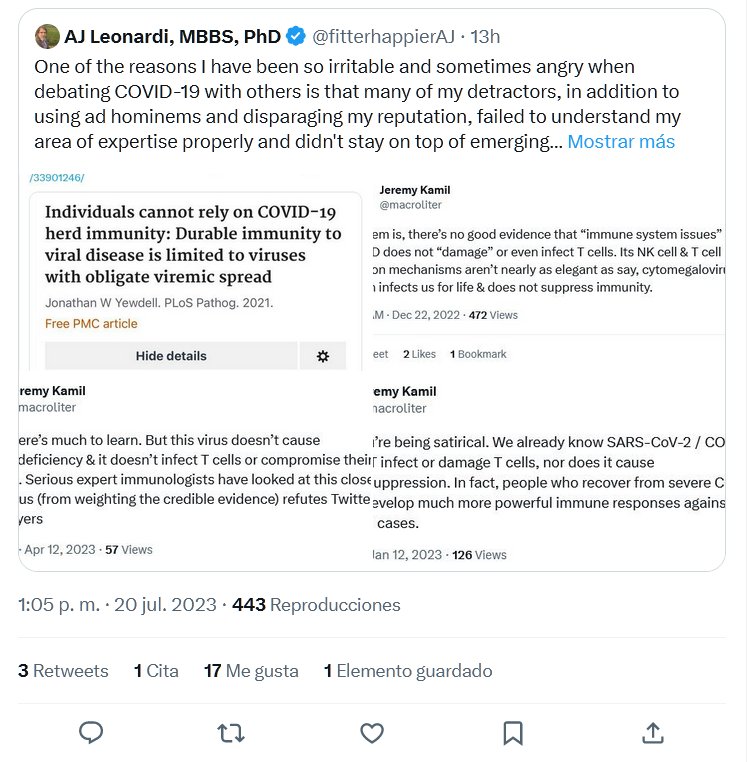Screen dimensions: 748x762
Task: View the 17 Me gusta likes
Action: coord(252,671)
